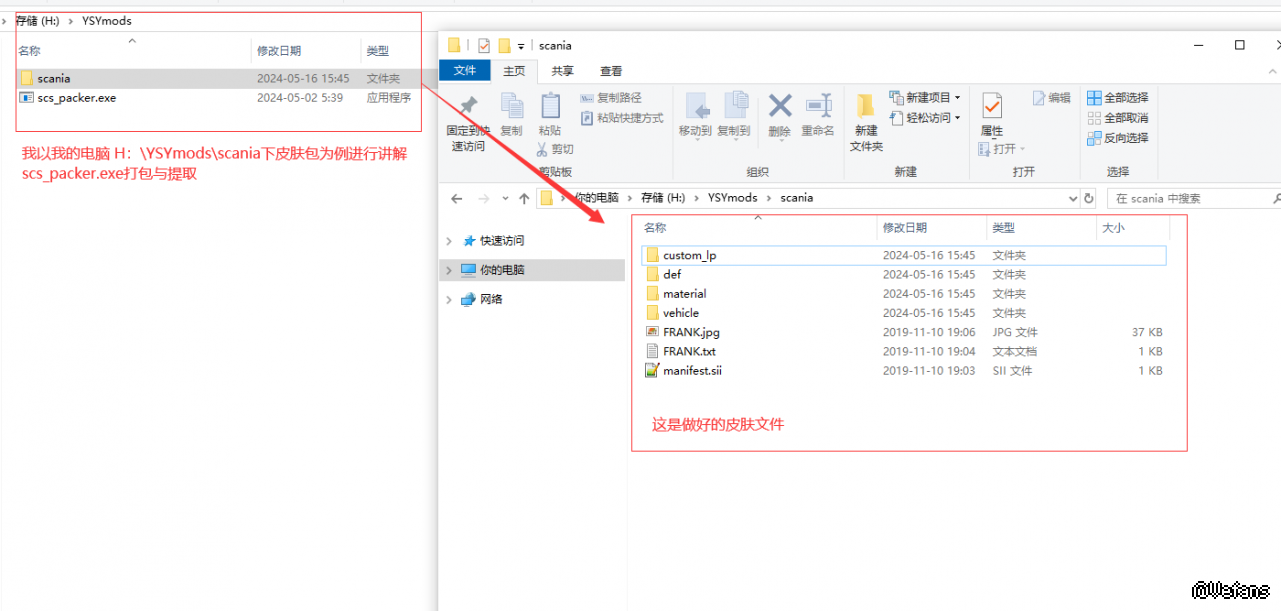Screen dimensions: 1281x611
Task: Click Select All (全部选择)
Action: (x=1118, y=98)
